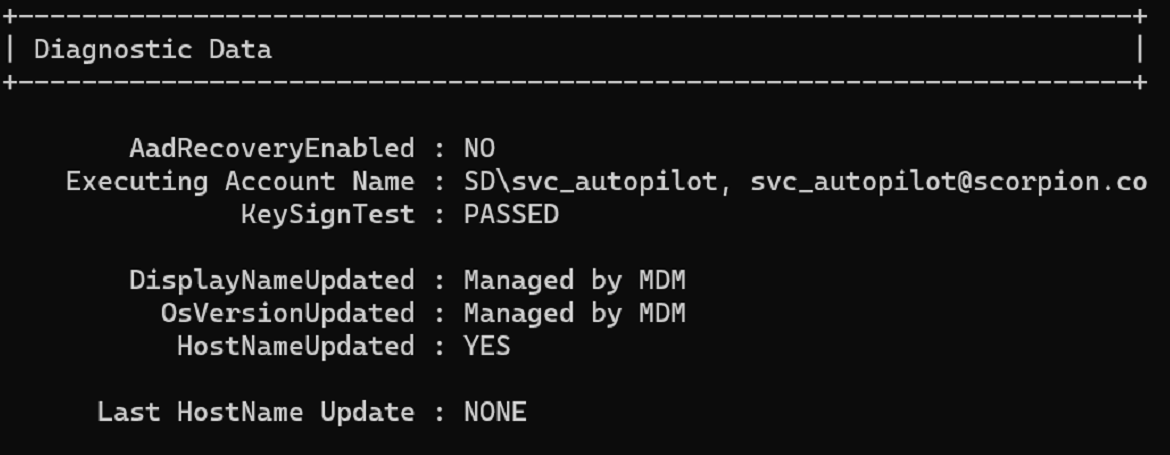Click the OsVersionUpdated label
1170x455 pixels.
coord(287,313)
